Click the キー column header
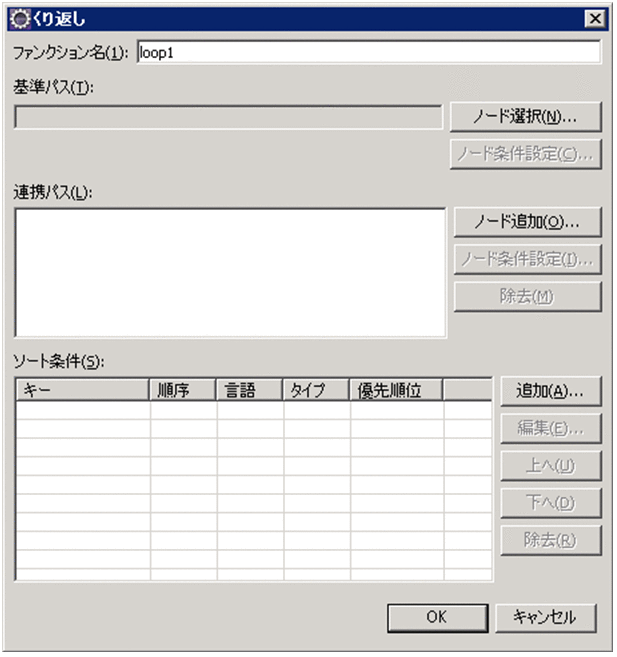 [x=83, y=390]
